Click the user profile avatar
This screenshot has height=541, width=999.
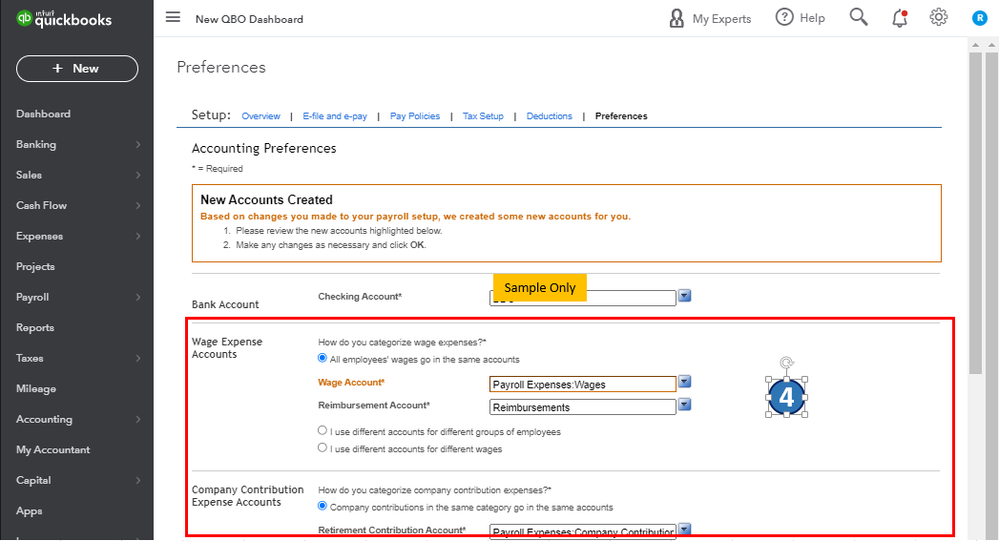coord(979,18)
